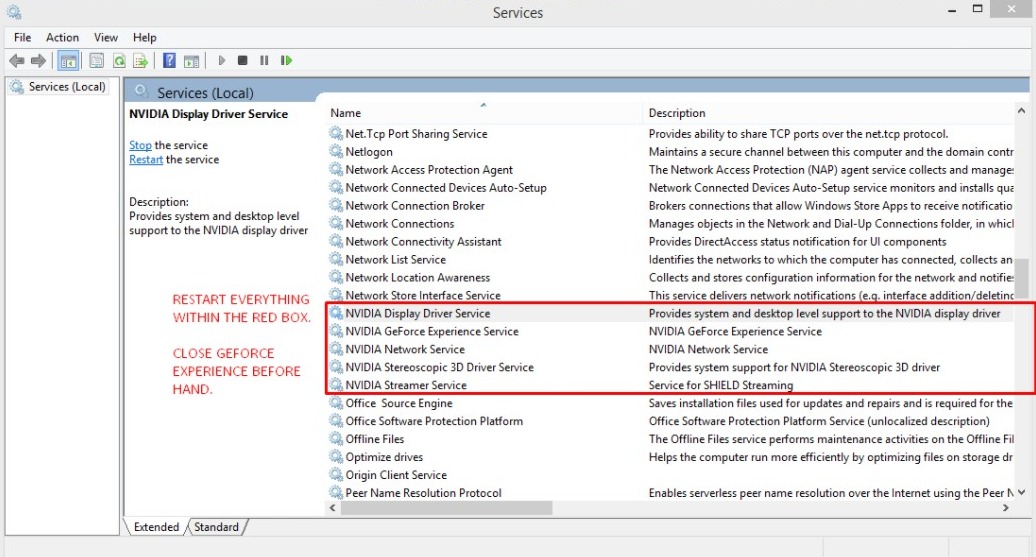Click the Restart the service link
The height and width of the screenshot is (557, 1036).
(x=146, y=159)
